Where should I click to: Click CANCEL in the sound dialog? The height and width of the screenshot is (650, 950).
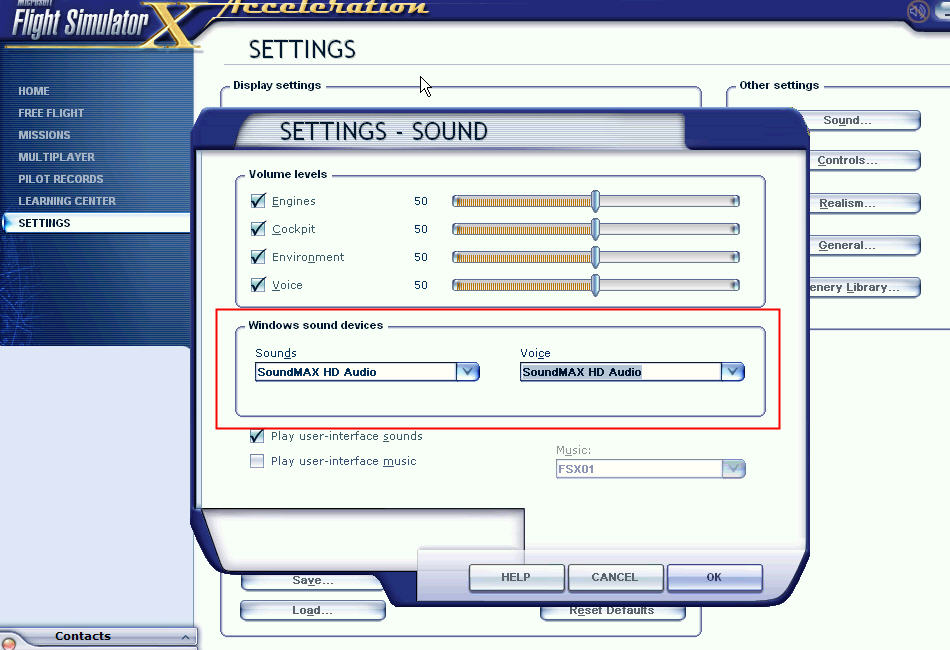coord(615,577)
